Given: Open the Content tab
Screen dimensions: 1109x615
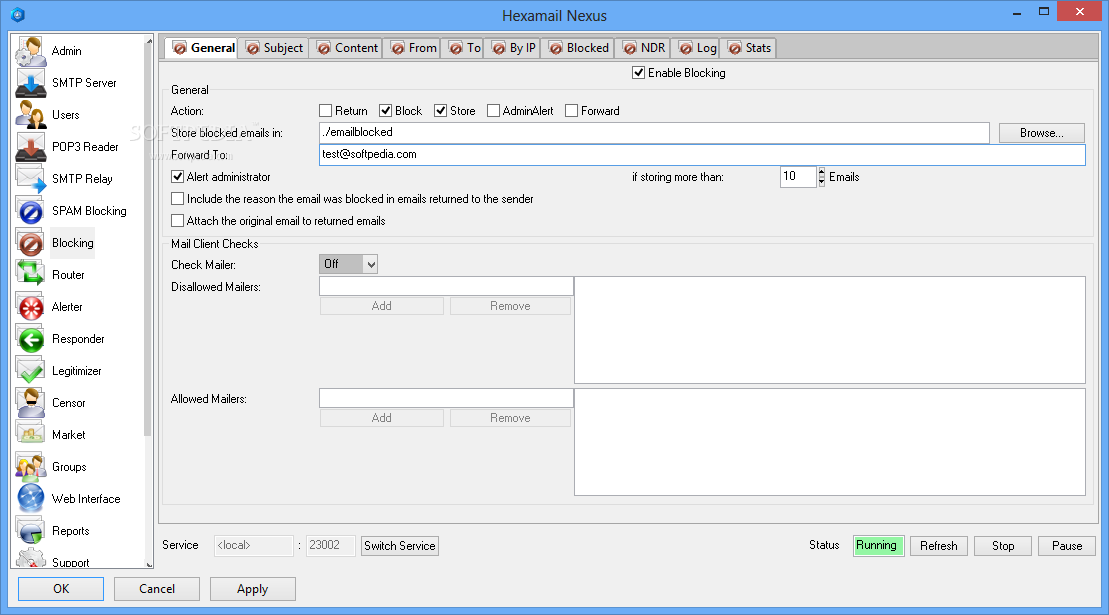Looking at the screenshot, I should (x=347, y=48).
